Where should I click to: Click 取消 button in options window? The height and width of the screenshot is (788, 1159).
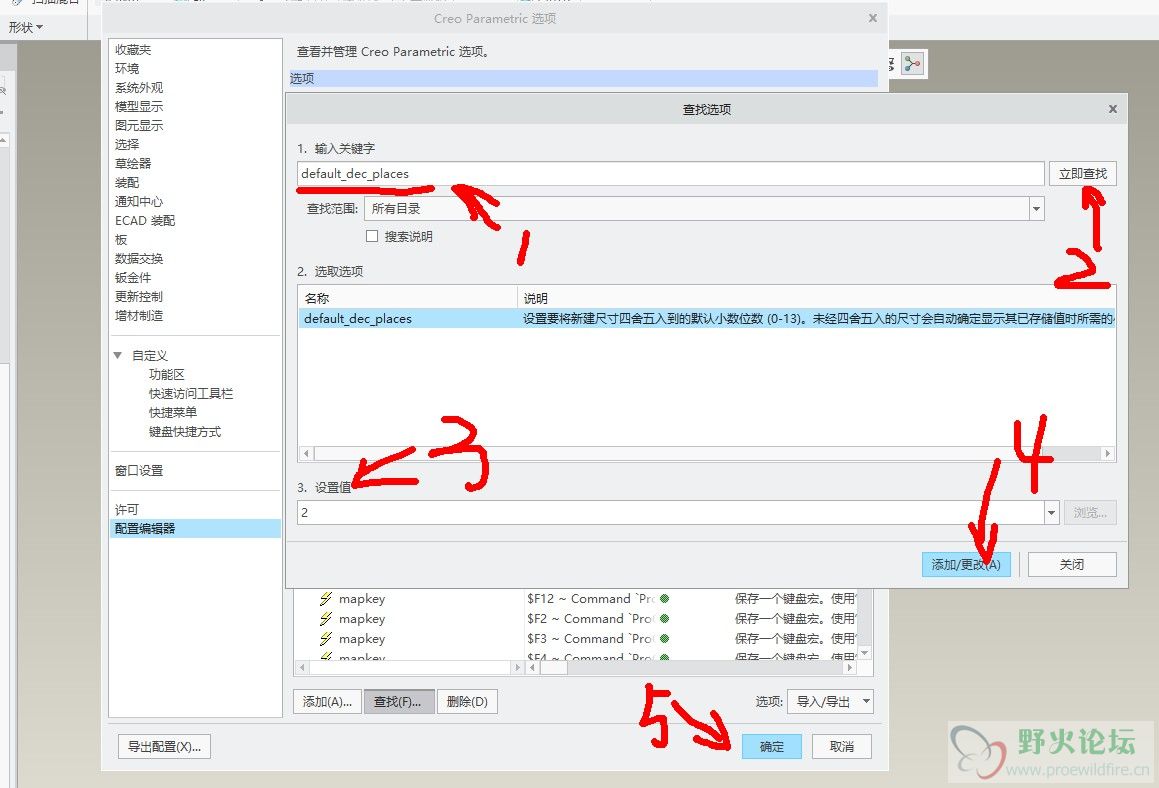[x=841, y=746]
